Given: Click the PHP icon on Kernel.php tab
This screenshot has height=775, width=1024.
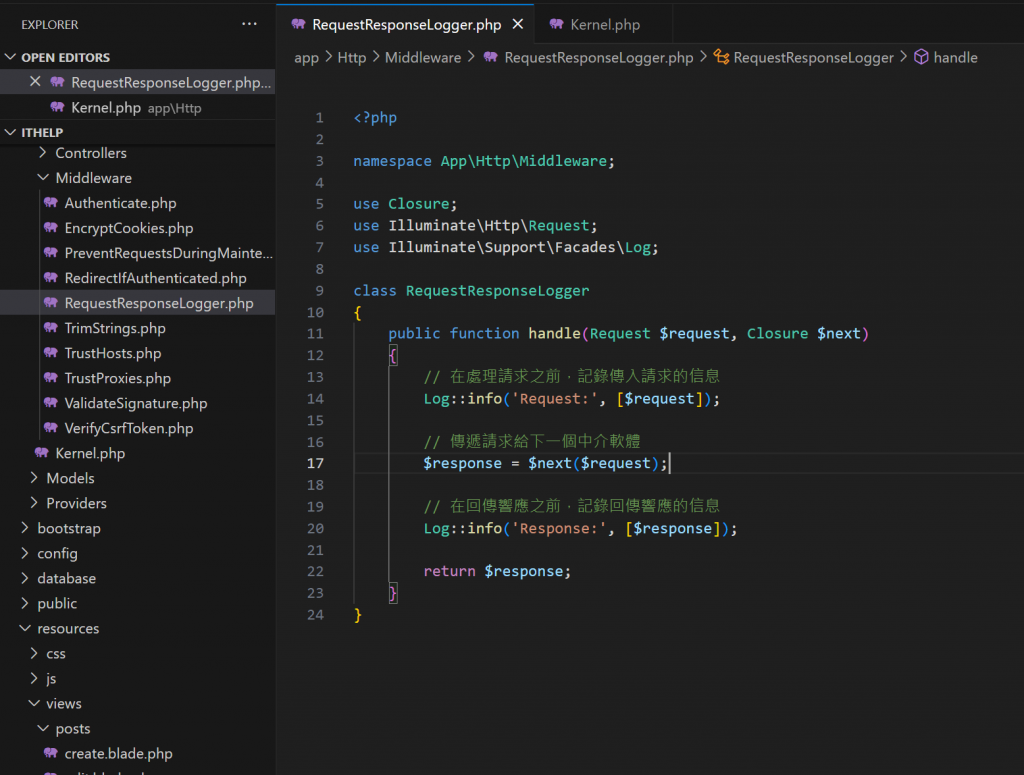Looking at the screenshot, I should pyautogui.click(x=556, y=24).
